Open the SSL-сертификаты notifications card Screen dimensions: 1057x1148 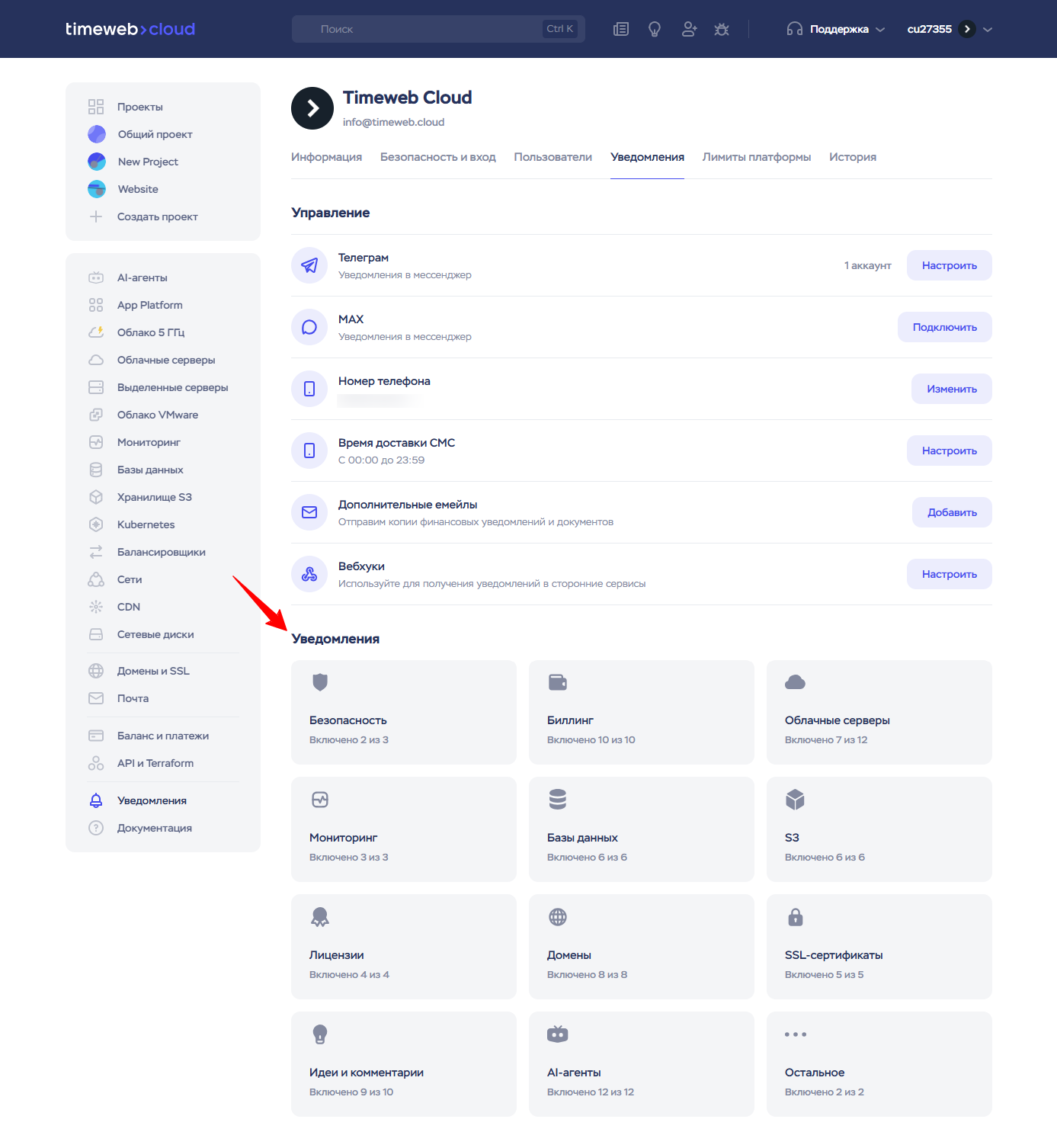[879, 947]
